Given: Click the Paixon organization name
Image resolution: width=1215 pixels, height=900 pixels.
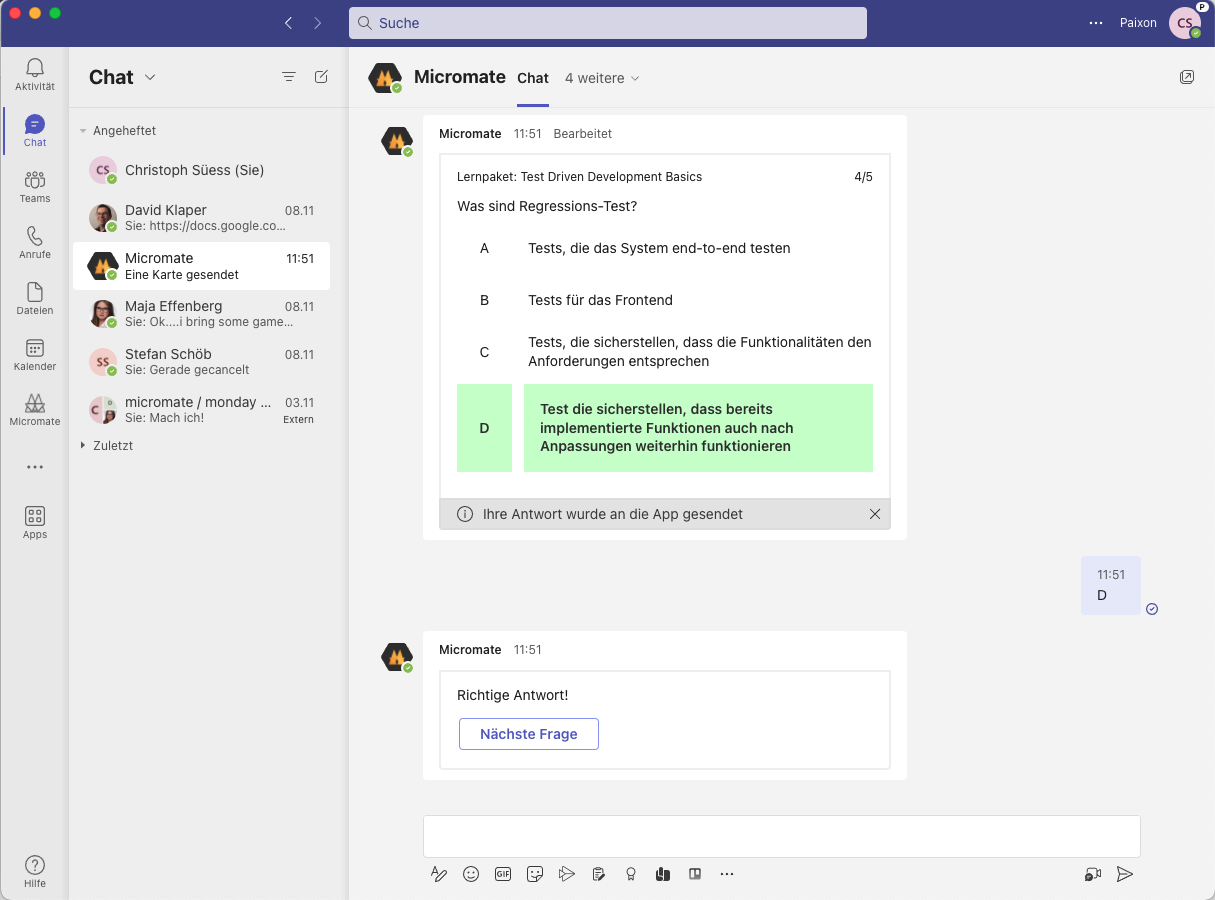Looking at the screenshot, I should (1138, 23).
